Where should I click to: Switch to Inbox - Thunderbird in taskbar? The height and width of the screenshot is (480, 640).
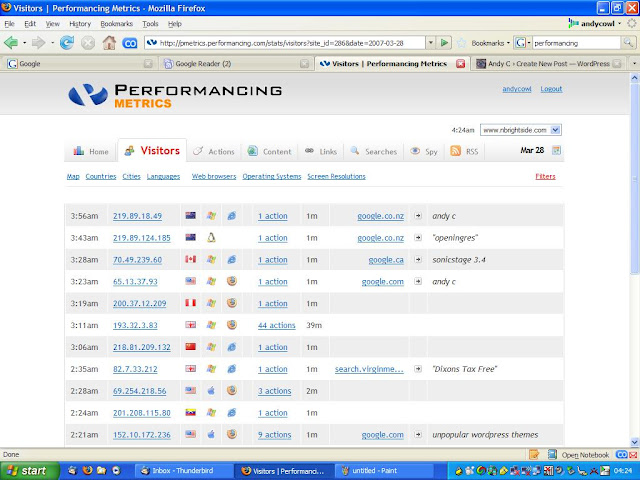pos(183,471)
